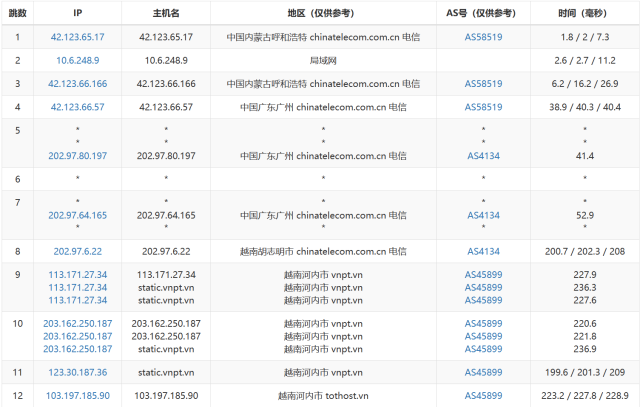Open the 202.97.80.197 IP link
The width and height of the screenshot is (640, 407).
tap(78, 156)
